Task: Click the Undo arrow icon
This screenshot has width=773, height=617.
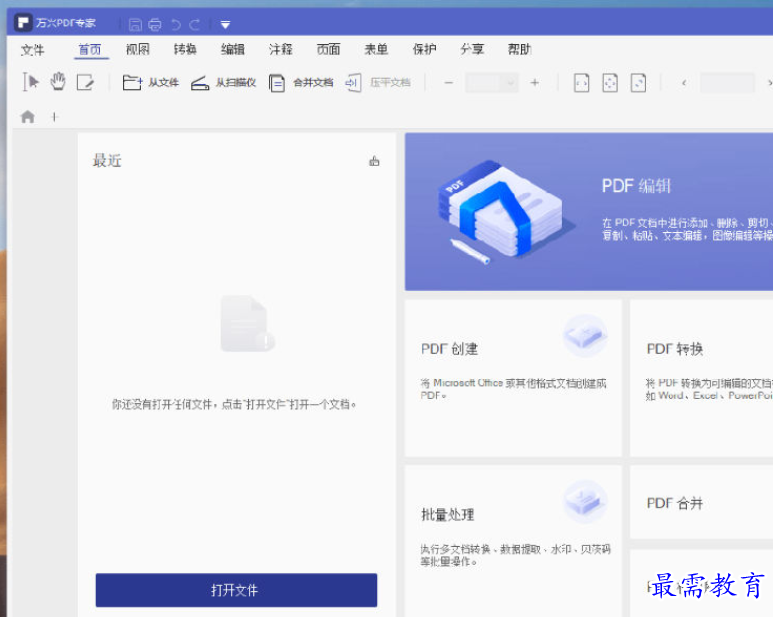Action: tap(176, 24)
